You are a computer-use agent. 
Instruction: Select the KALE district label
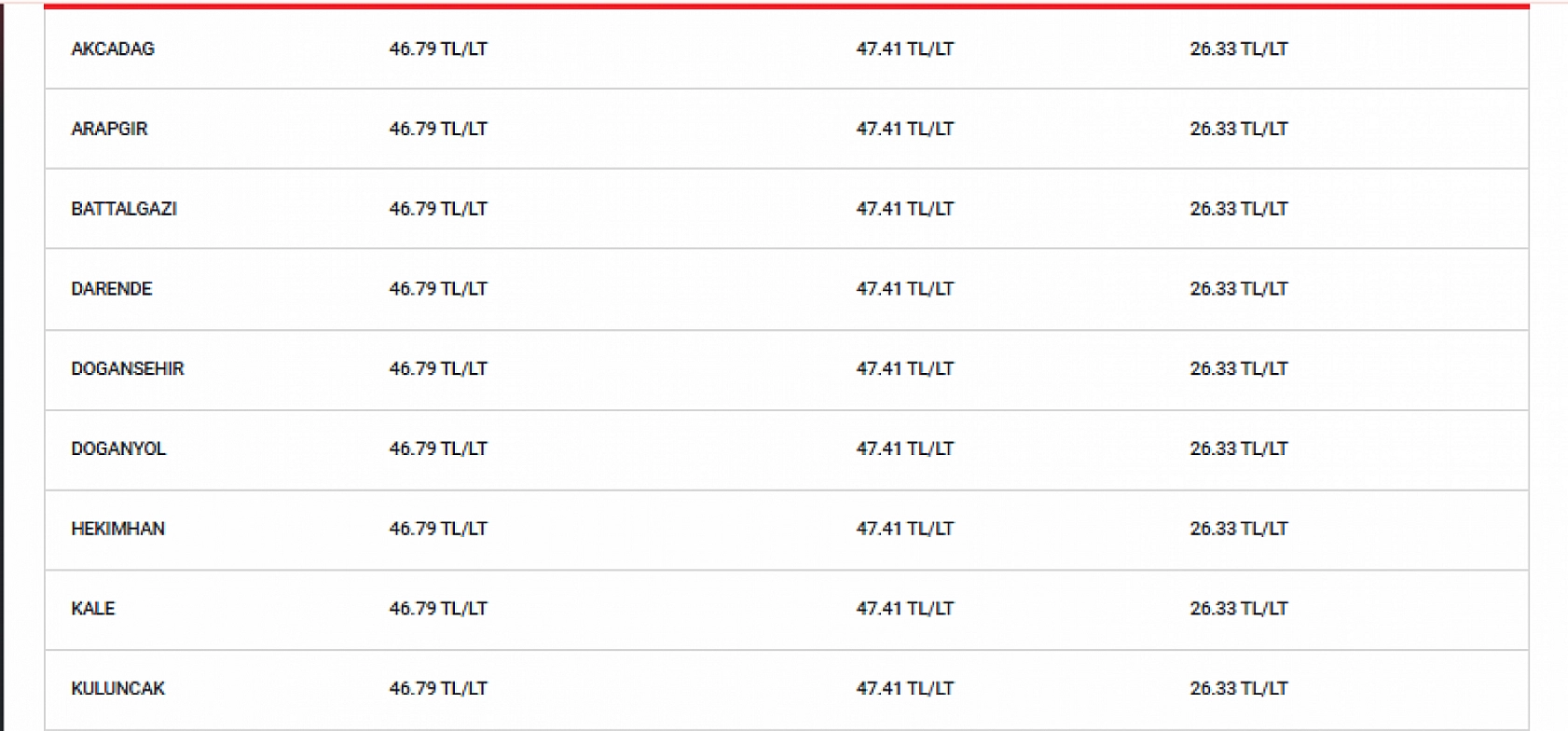click(93, 609)
